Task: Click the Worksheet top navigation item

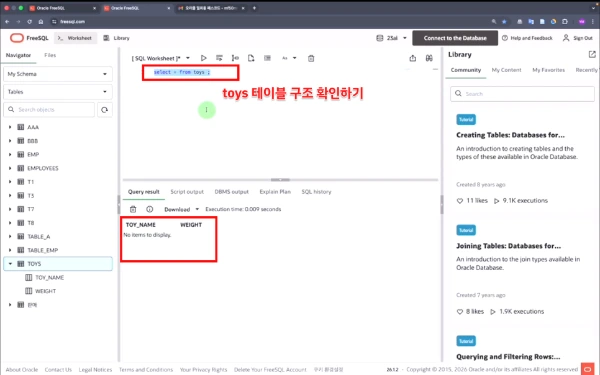Action: coord(75,38)
